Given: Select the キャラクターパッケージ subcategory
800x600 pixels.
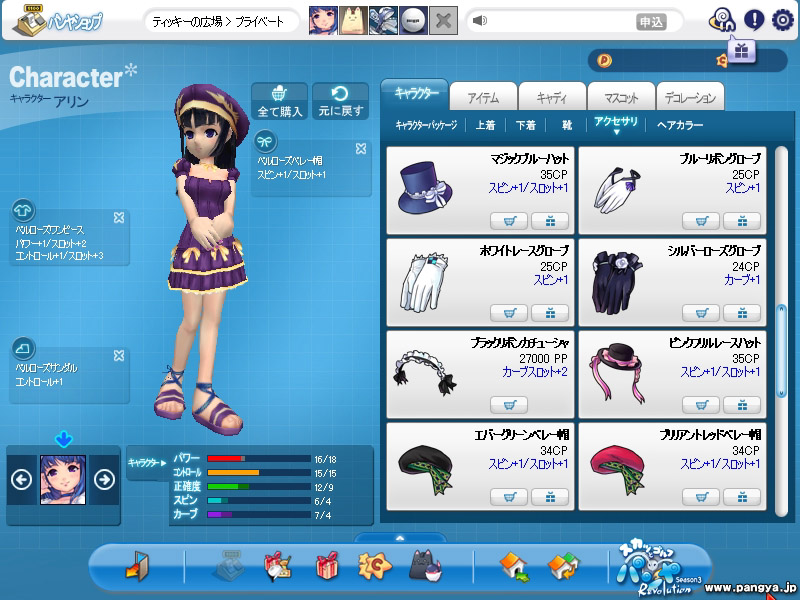Looking at the screenshot, I should [426, 125].
